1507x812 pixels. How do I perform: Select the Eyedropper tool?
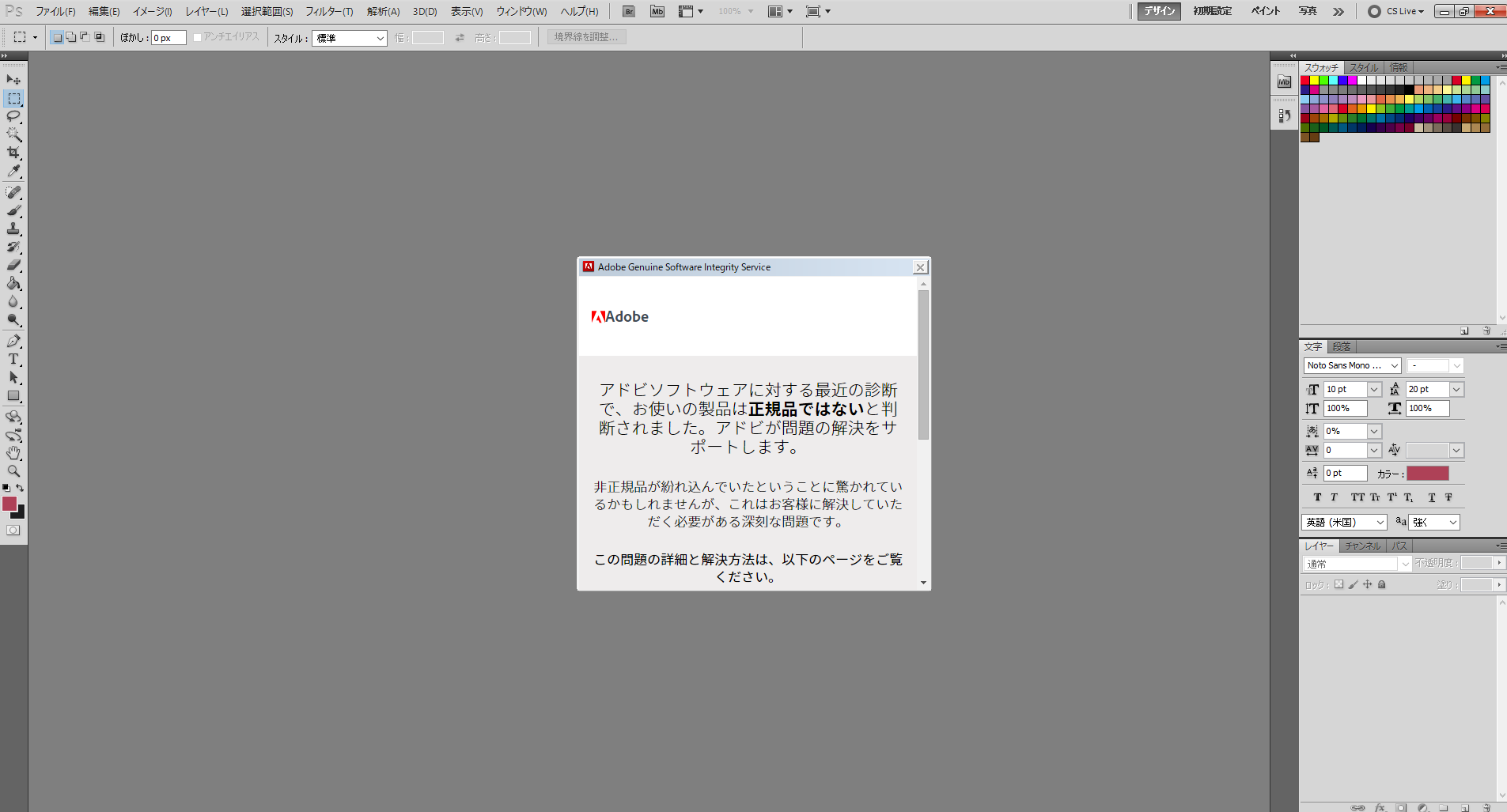(13, 172)
